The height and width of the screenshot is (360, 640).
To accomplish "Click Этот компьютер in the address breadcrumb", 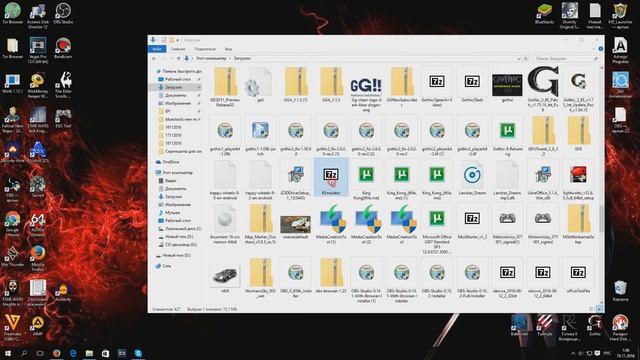I will [211, 59].
